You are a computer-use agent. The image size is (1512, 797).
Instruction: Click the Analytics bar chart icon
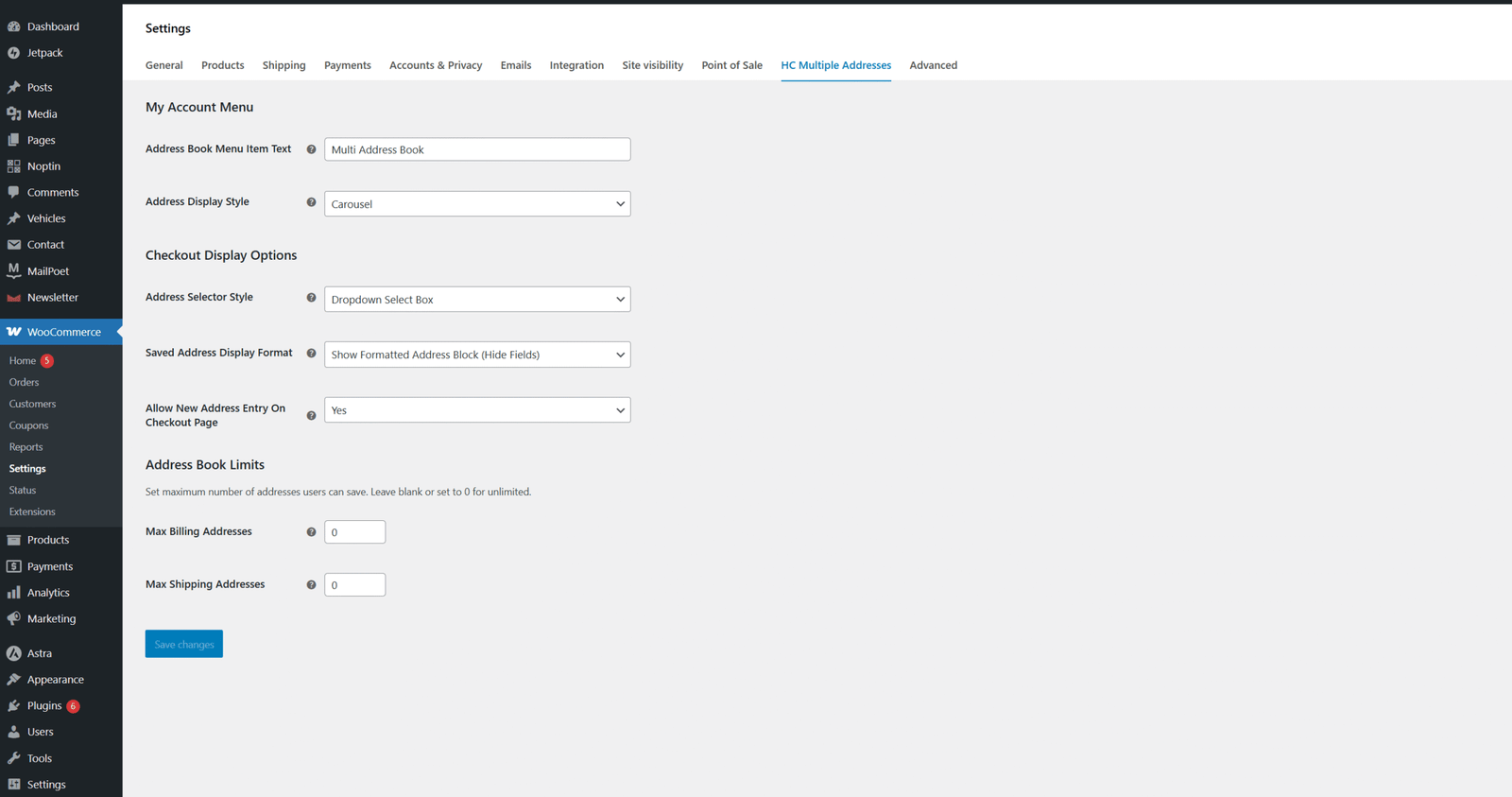(x=13, y=593)
